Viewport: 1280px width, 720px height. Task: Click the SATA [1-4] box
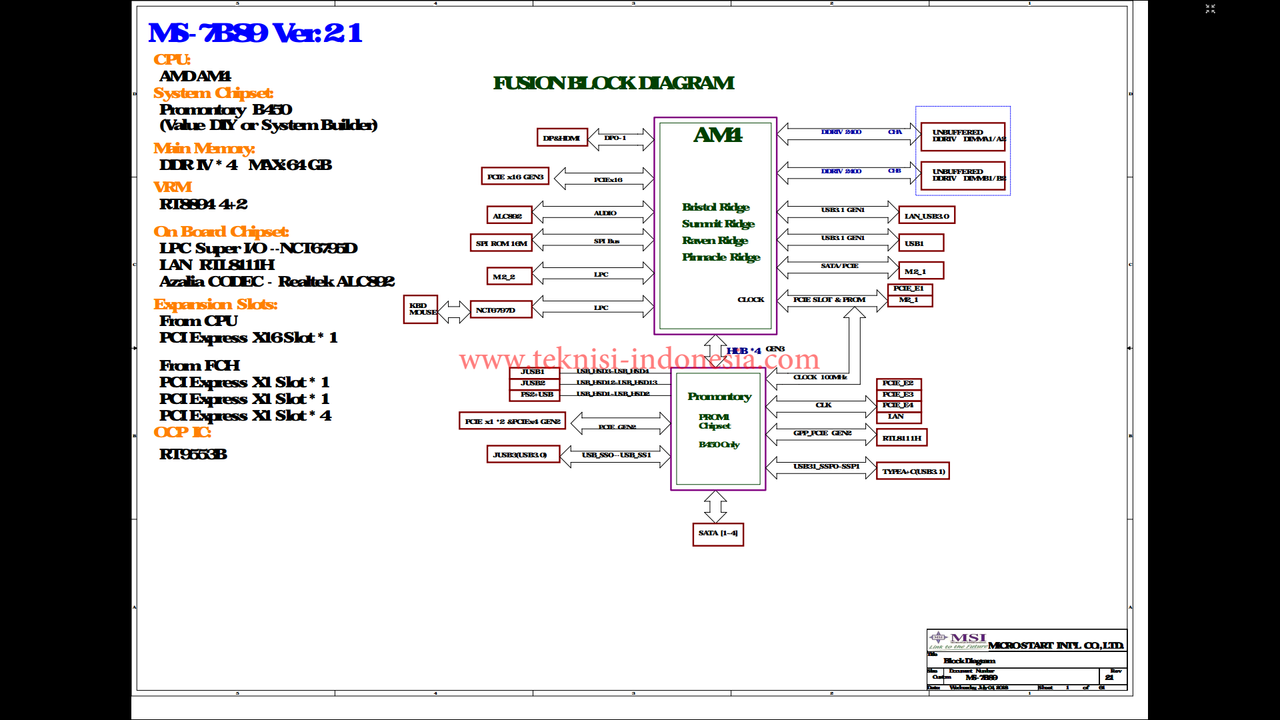(x=718, y=534)
